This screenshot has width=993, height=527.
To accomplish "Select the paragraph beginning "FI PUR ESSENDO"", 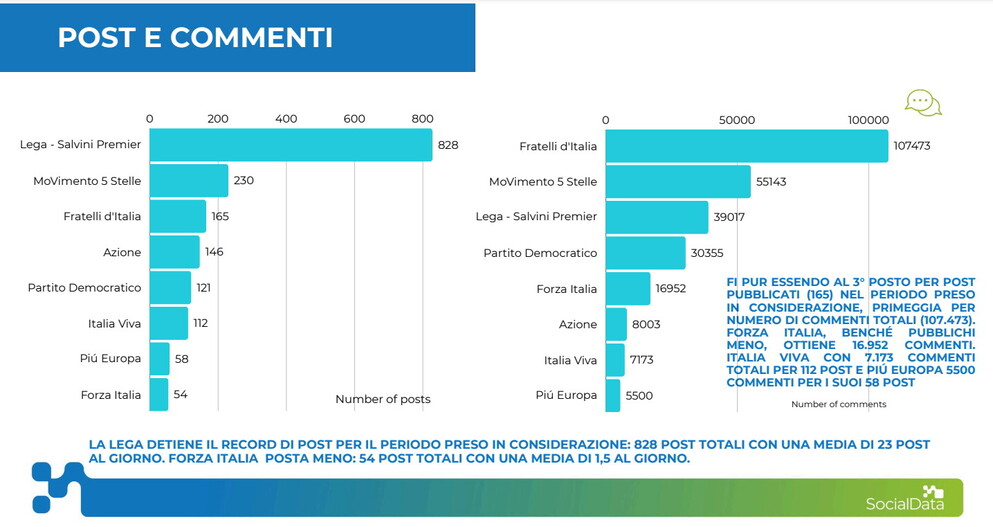I will pyautogui.click(x=850, y=332).
